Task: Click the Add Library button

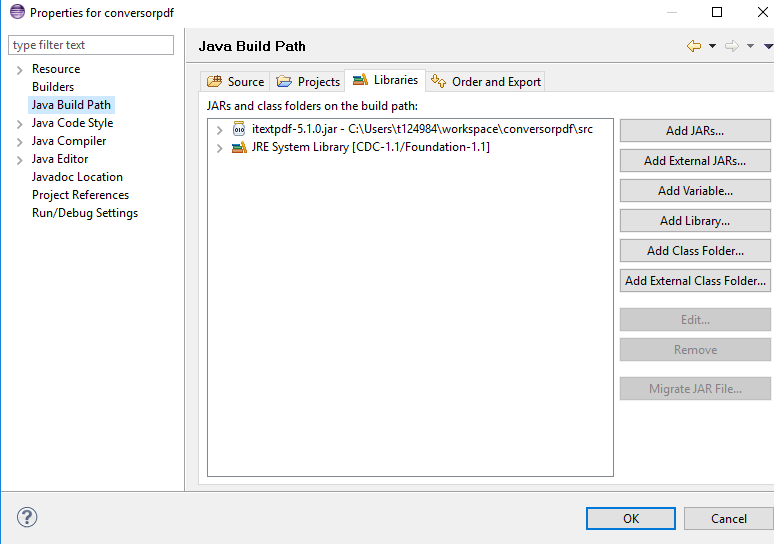Action: (695, 221)
